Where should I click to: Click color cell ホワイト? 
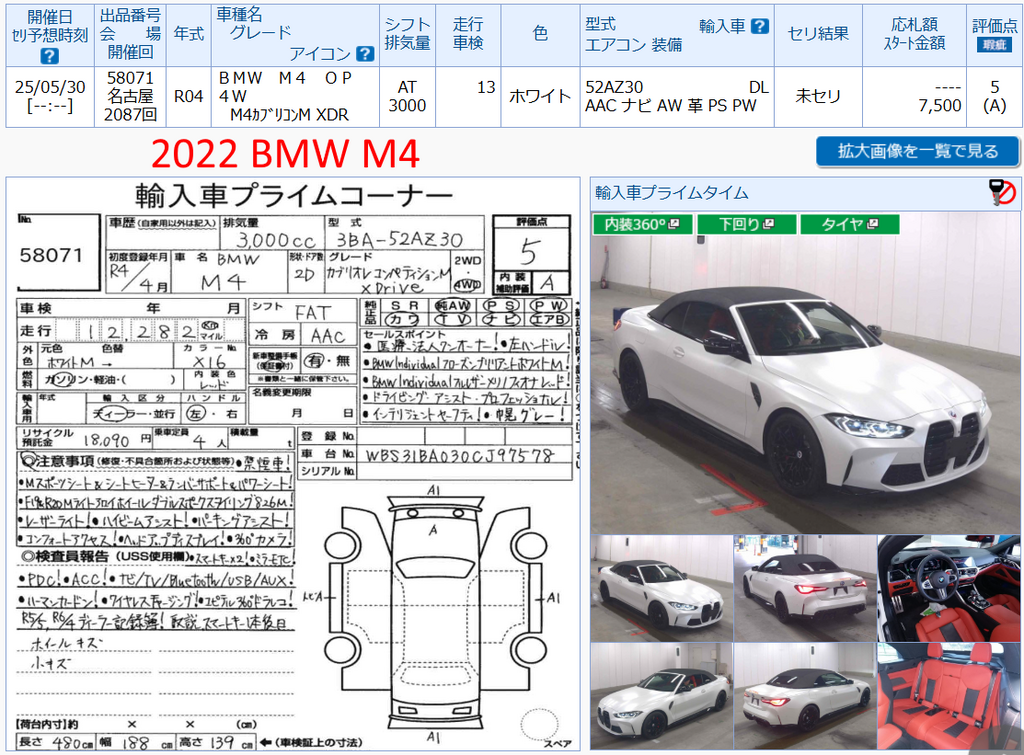point(540,96)
